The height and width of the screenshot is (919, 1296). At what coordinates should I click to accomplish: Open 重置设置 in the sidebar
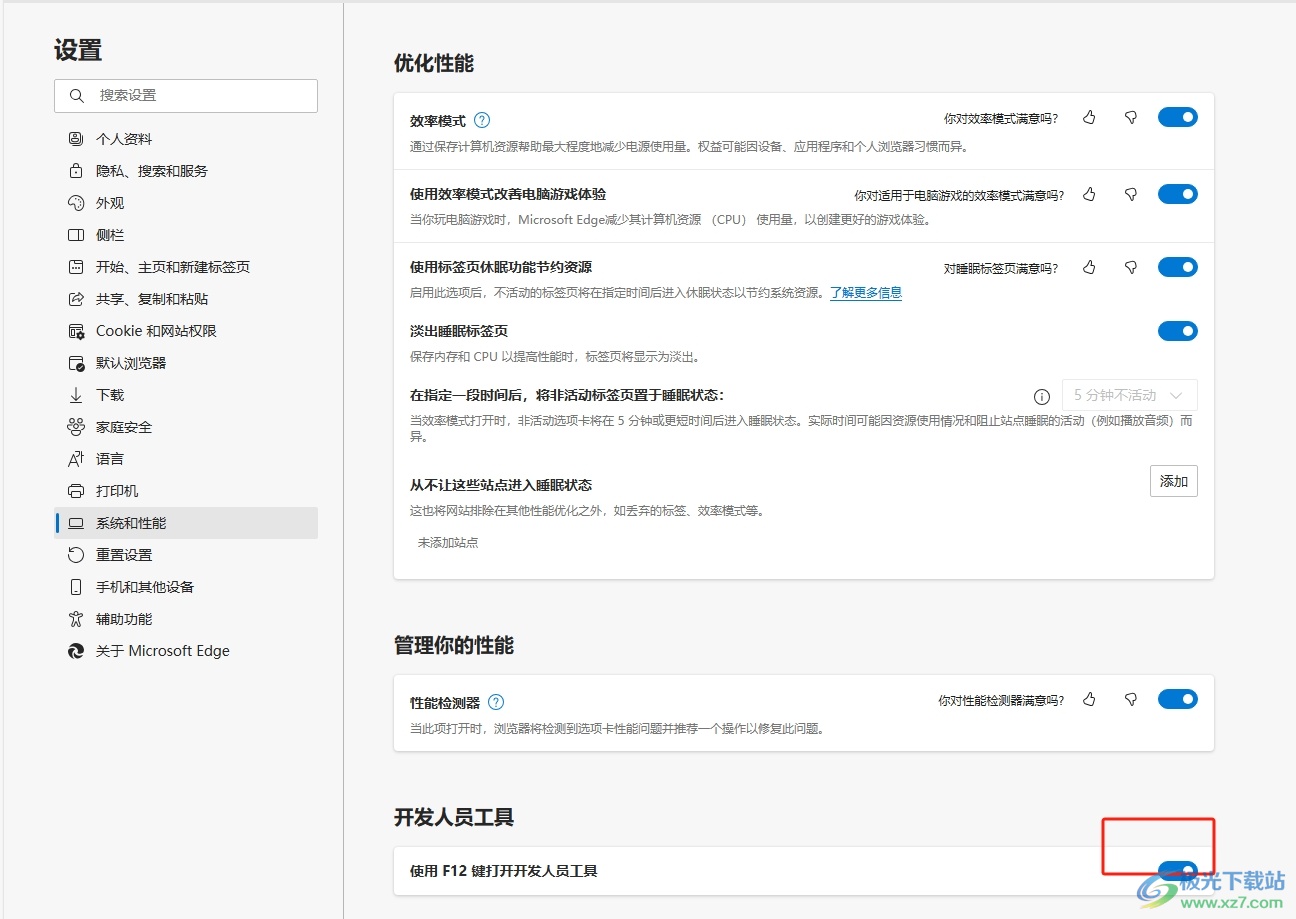[186, 555]
